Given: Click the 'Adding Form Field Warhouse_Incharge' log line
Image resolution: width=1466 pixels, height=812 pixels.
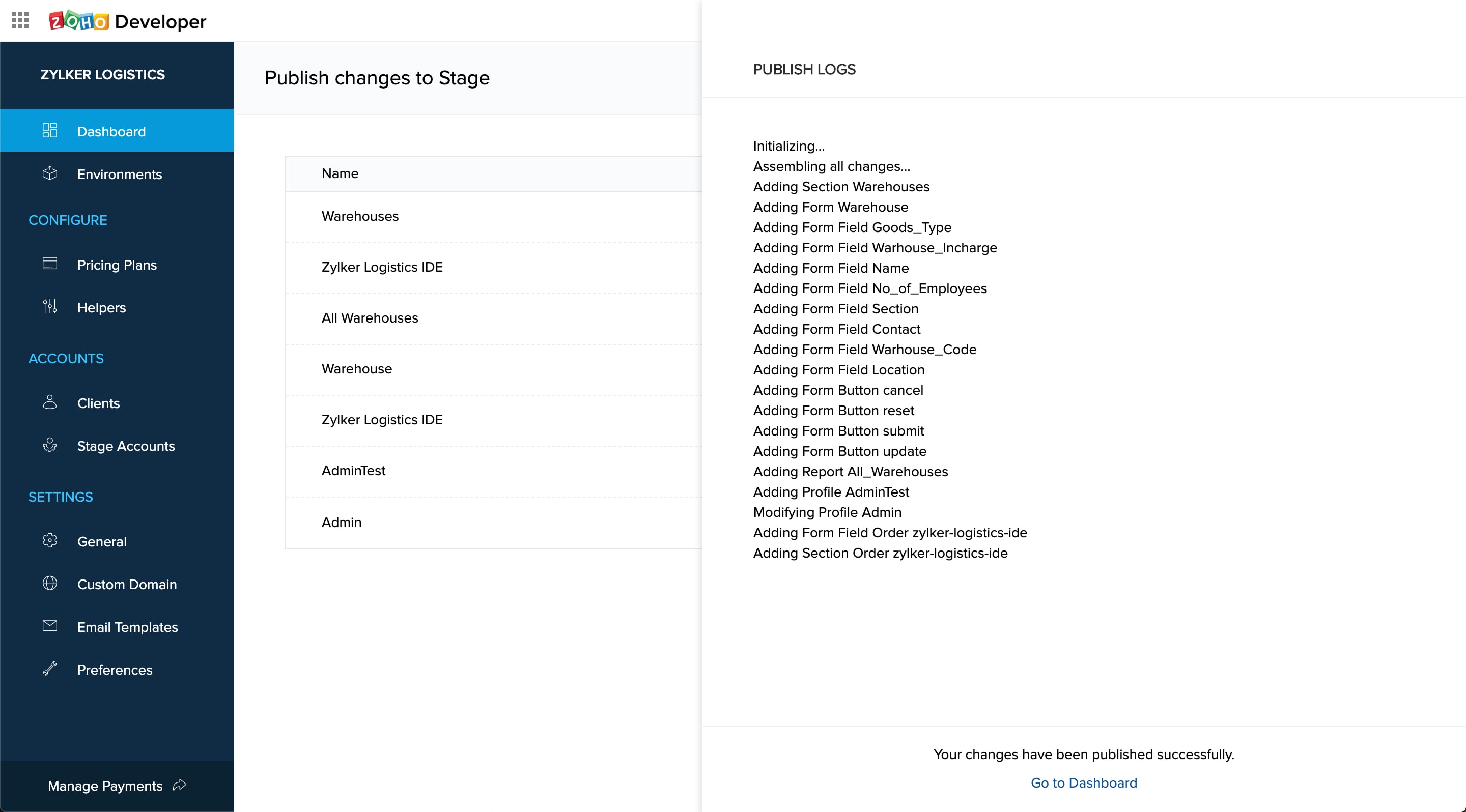Looking at the screenshot, I should [x=875, y=248].
